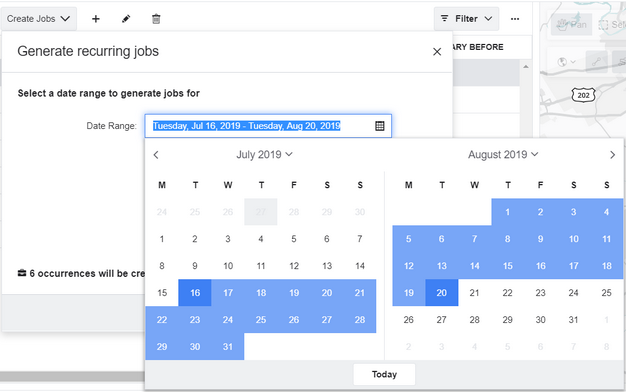Pick August 1 in the calendar

pyautogui.click(x=507, y=212)
